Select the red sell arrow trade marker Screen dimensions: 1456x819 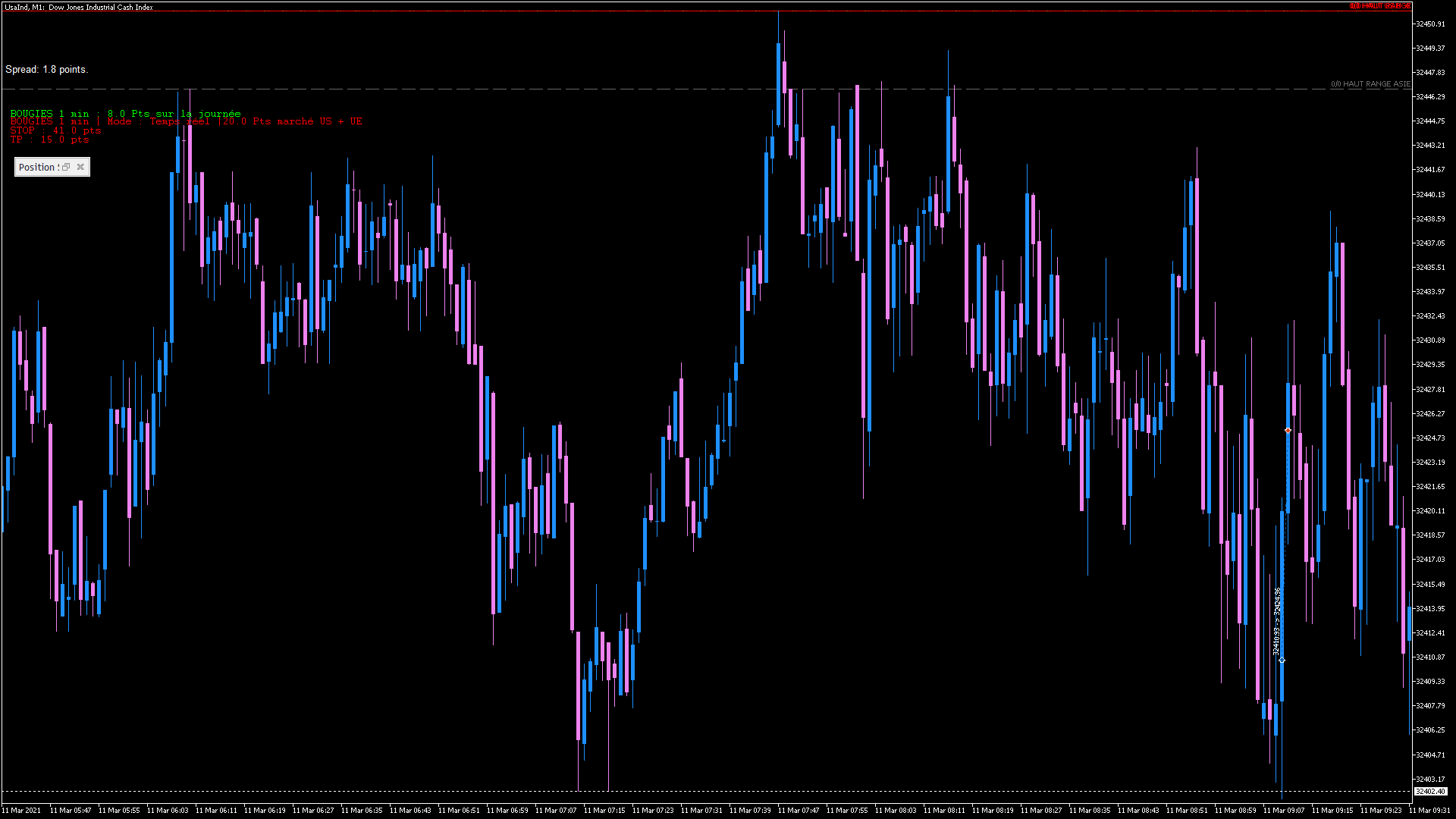pyautogui.click(x=1288, y=431)
